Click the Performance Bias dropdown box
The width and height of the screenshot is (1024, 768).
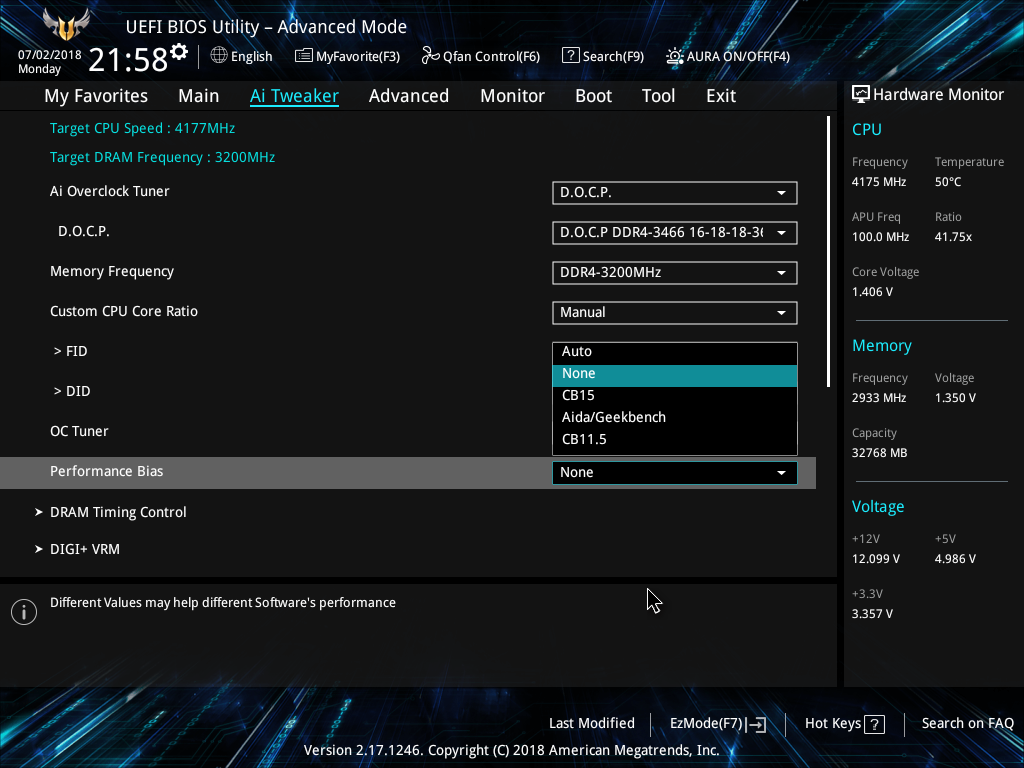pyautogui.click(x=675, y=473)
